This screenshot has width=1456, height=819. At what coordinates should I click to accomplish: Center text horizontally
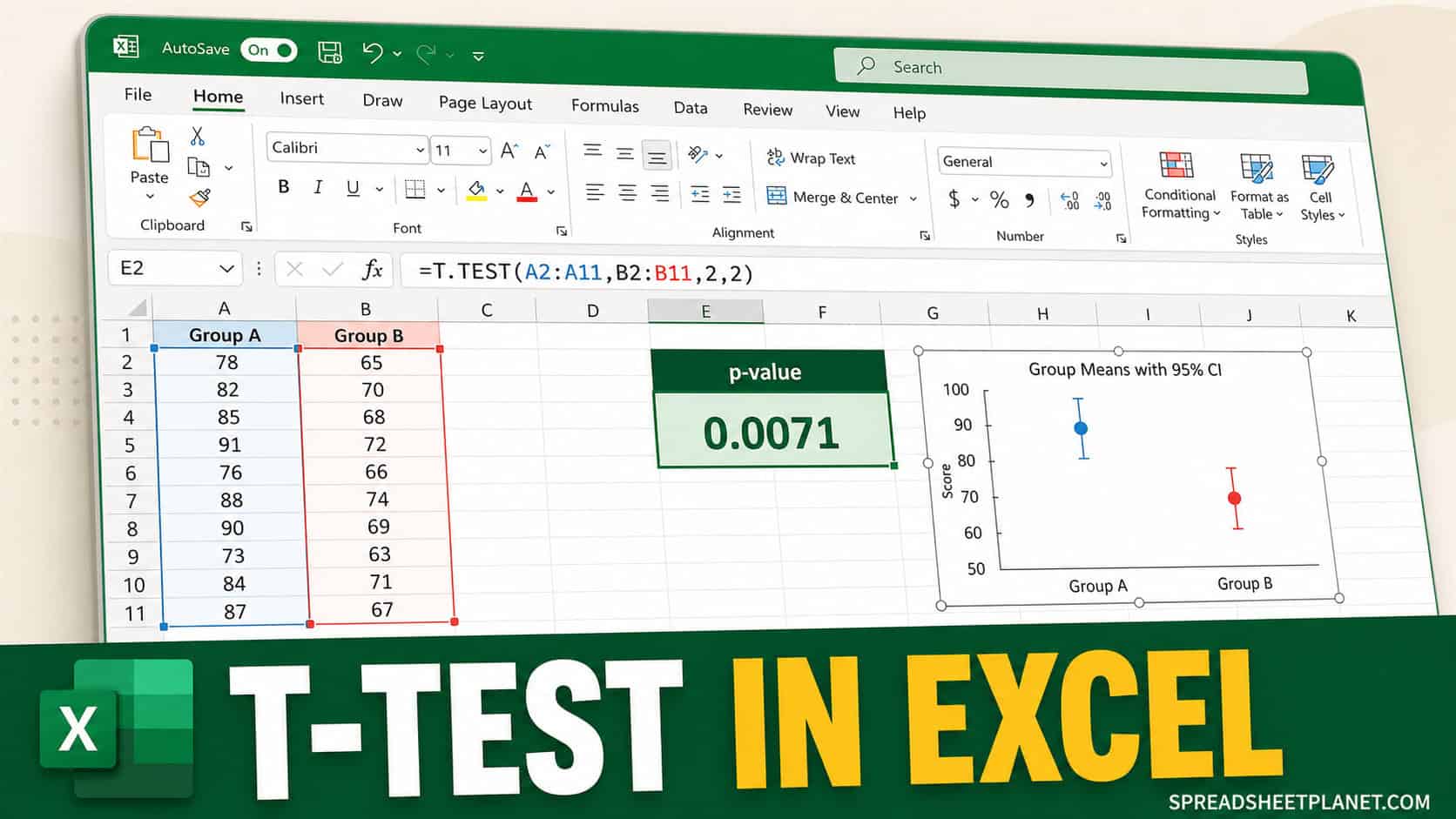627,192
